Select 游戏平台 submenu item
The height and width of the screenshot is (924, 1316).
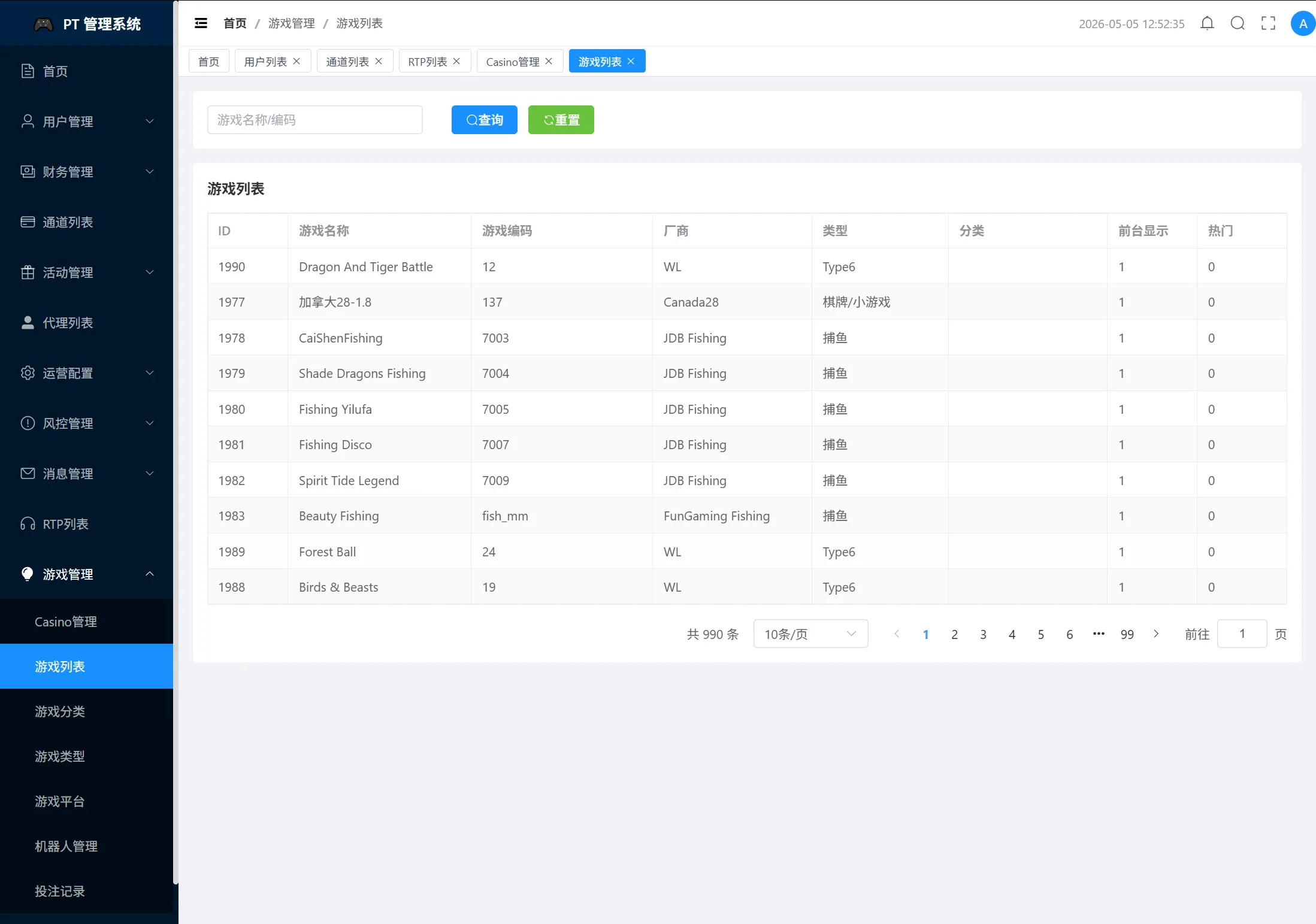(86, 801)
